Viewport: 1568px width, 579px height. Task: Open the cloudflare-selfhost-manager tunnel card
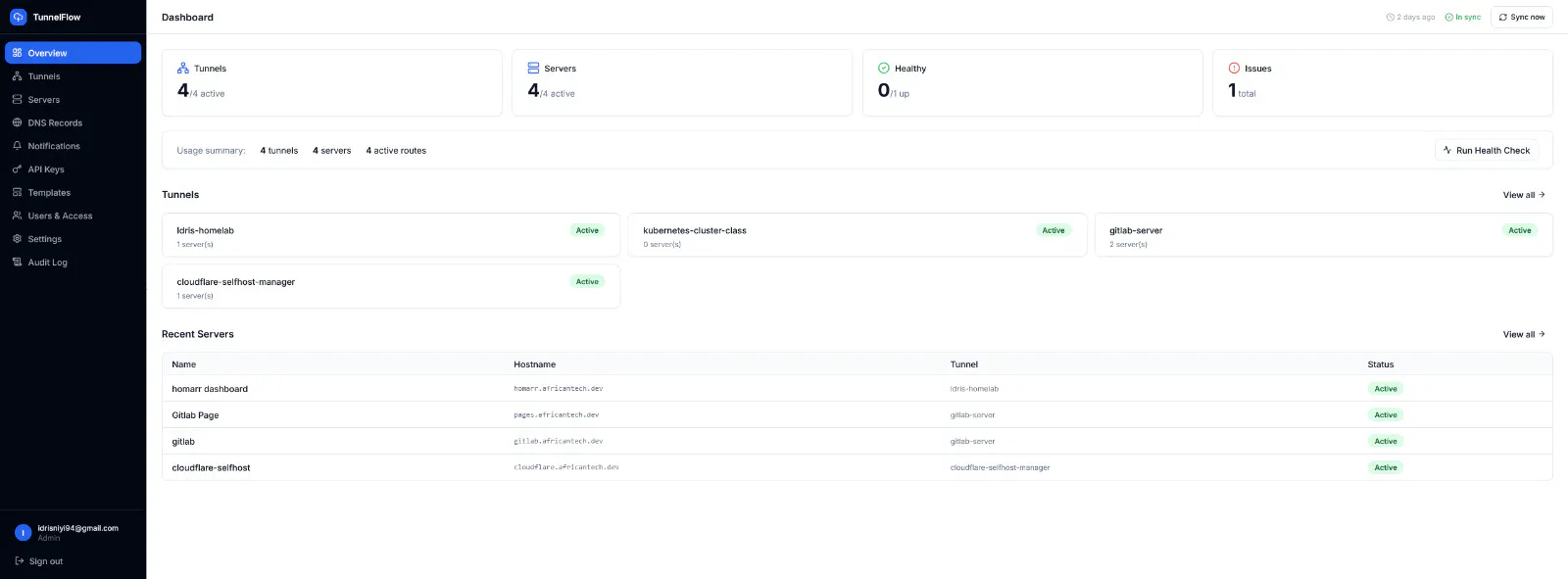click(391, 286)
